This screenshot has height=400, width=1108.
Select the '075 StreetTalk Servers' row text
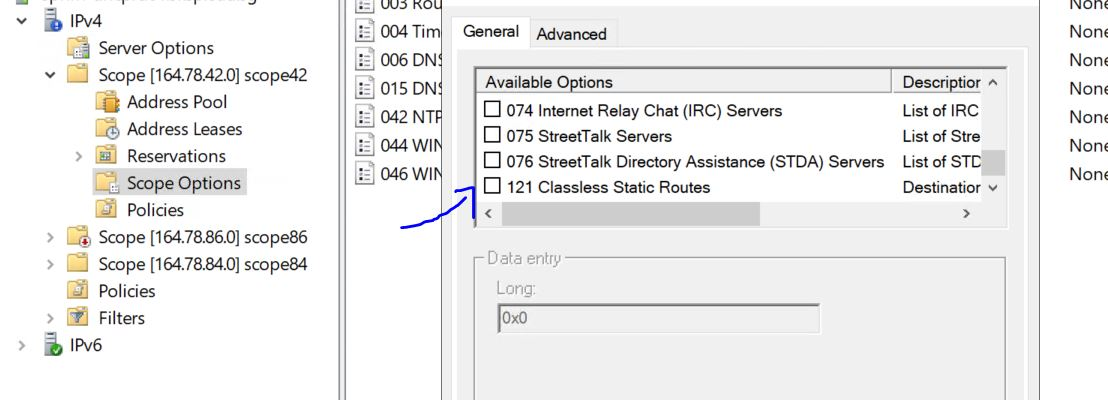click(589, 136)
